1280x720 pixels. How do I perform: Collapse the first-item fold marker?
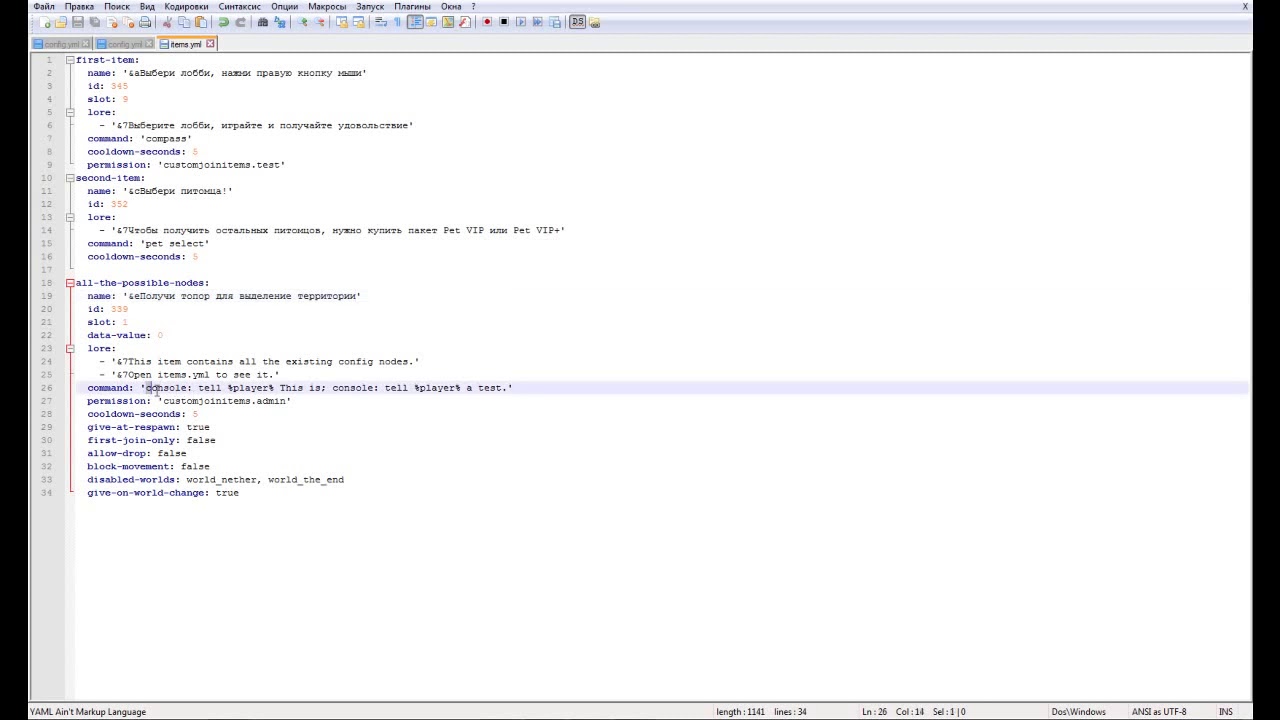(70, 60)
